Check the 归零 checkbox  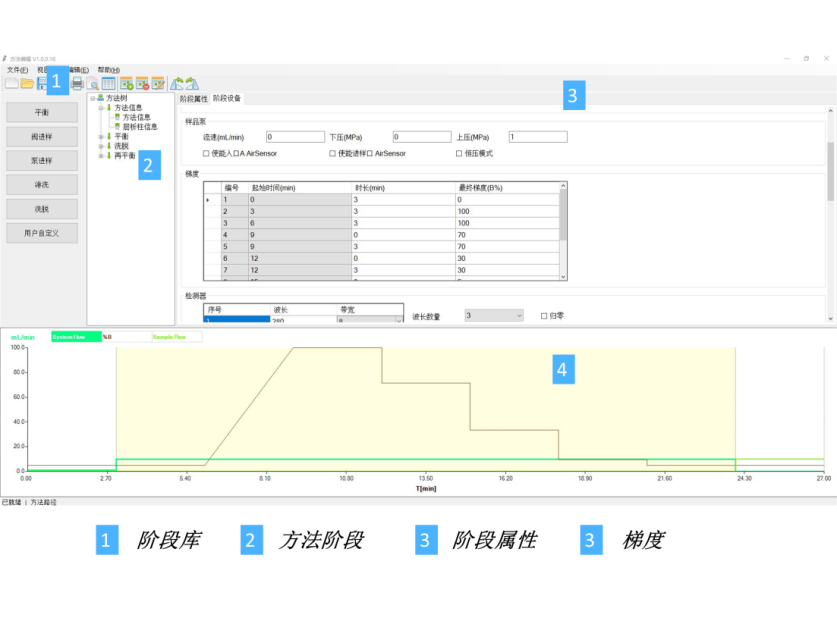(544, 315)
